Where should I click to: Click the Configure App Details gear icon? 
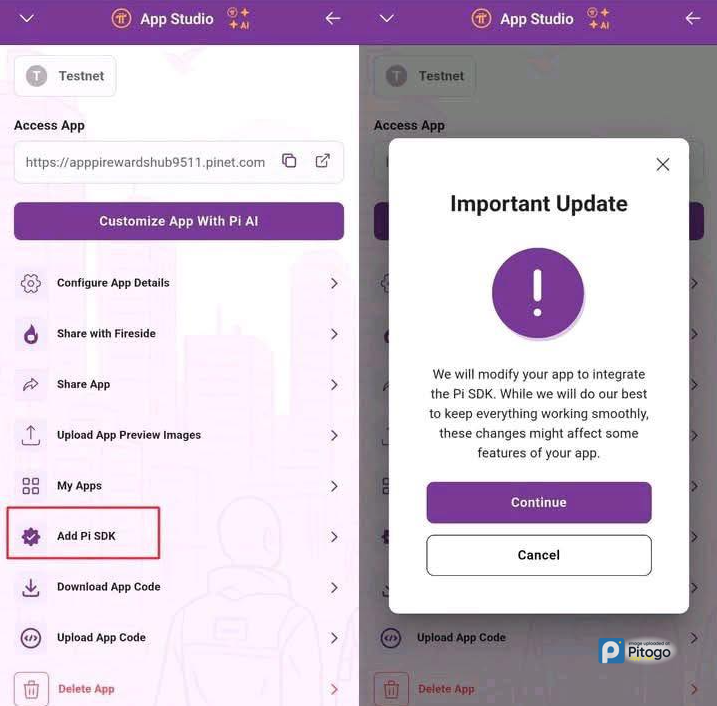tap(31, 283)
